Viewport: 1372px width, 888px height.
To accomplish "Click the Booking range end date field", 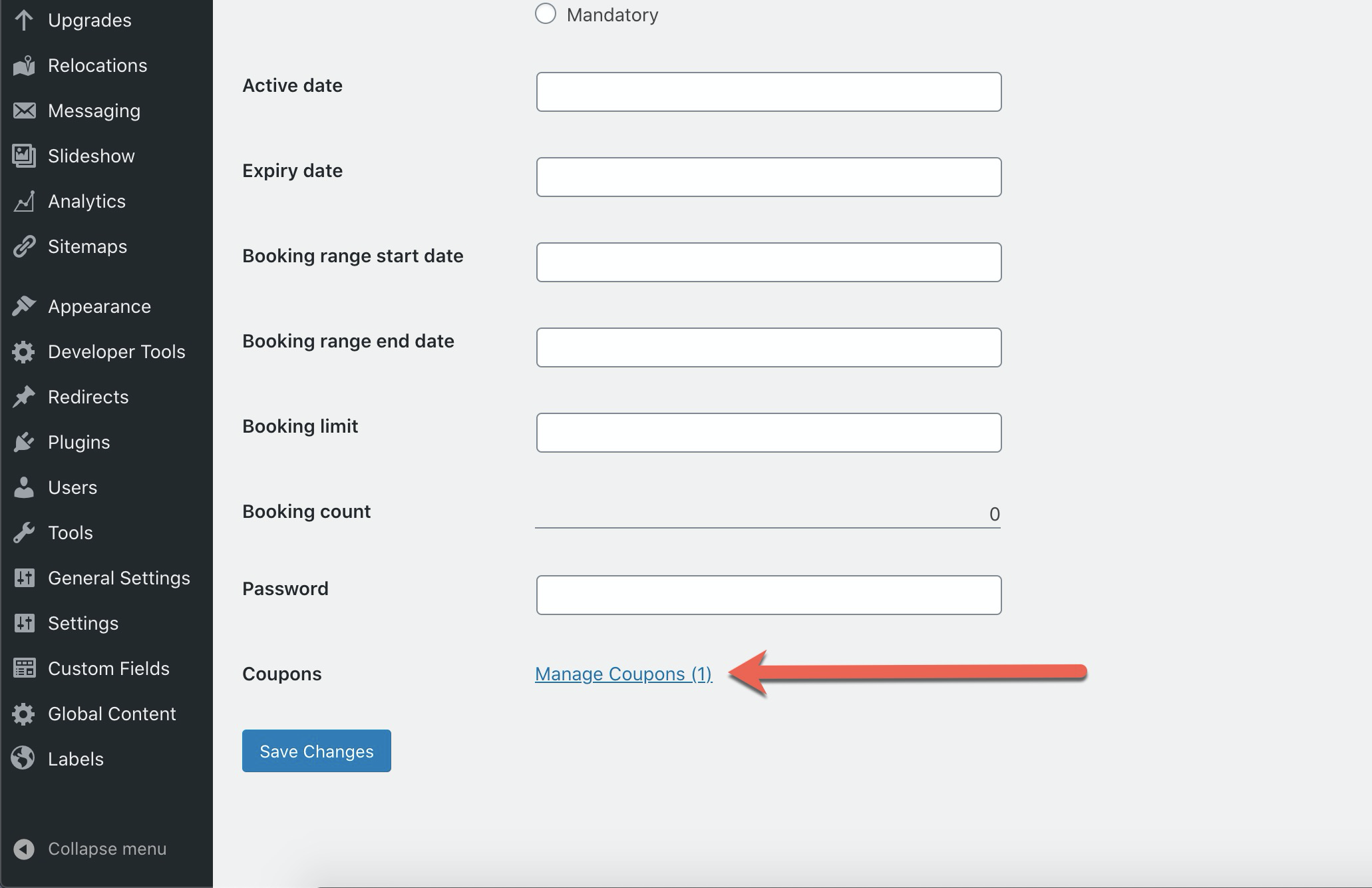I will [x=769, y=347].
